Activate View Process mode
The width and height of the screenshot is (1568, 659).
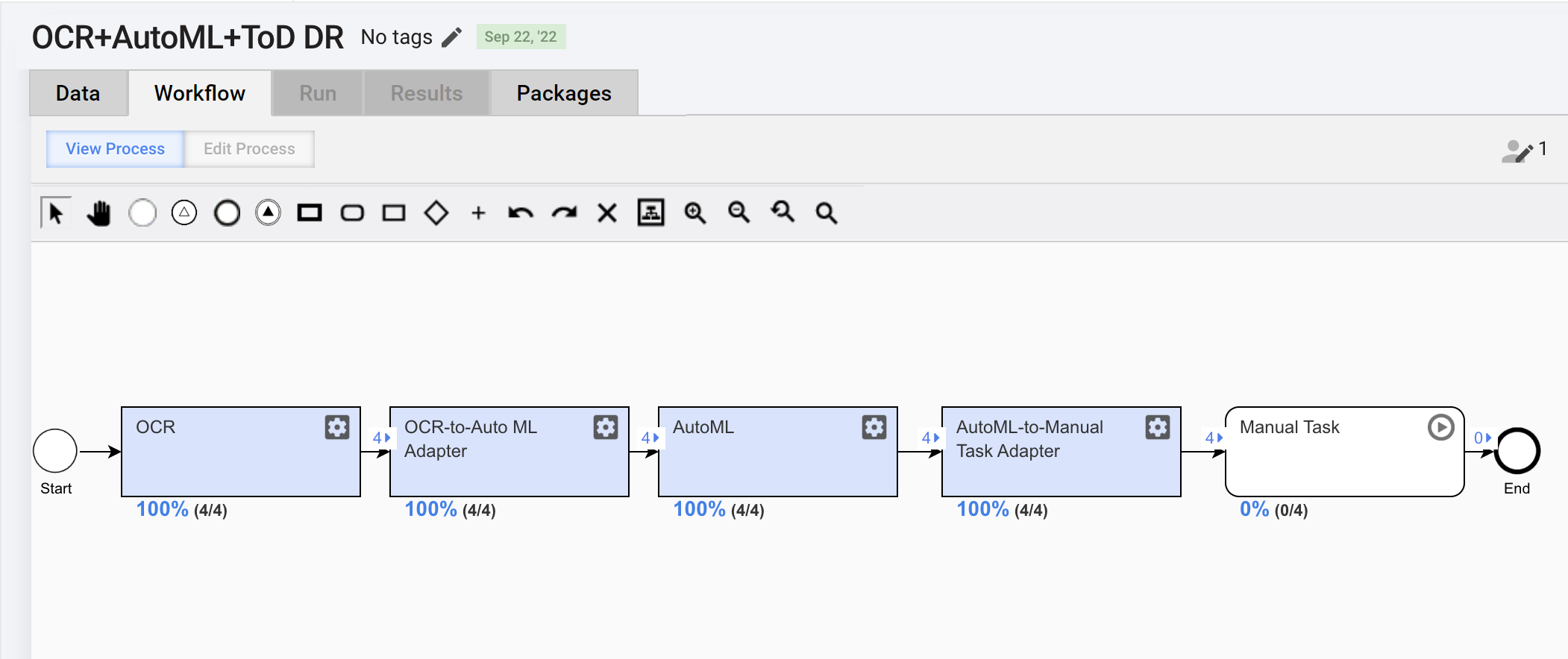point(116,149)
